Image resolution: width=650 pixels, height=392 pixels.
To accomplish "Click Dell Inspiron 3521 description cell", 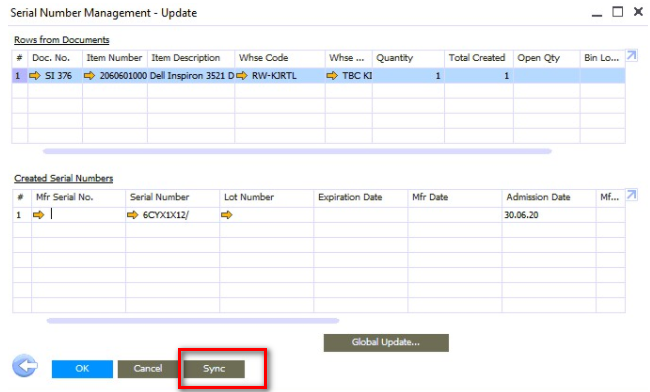I will (x=191, y=75).
